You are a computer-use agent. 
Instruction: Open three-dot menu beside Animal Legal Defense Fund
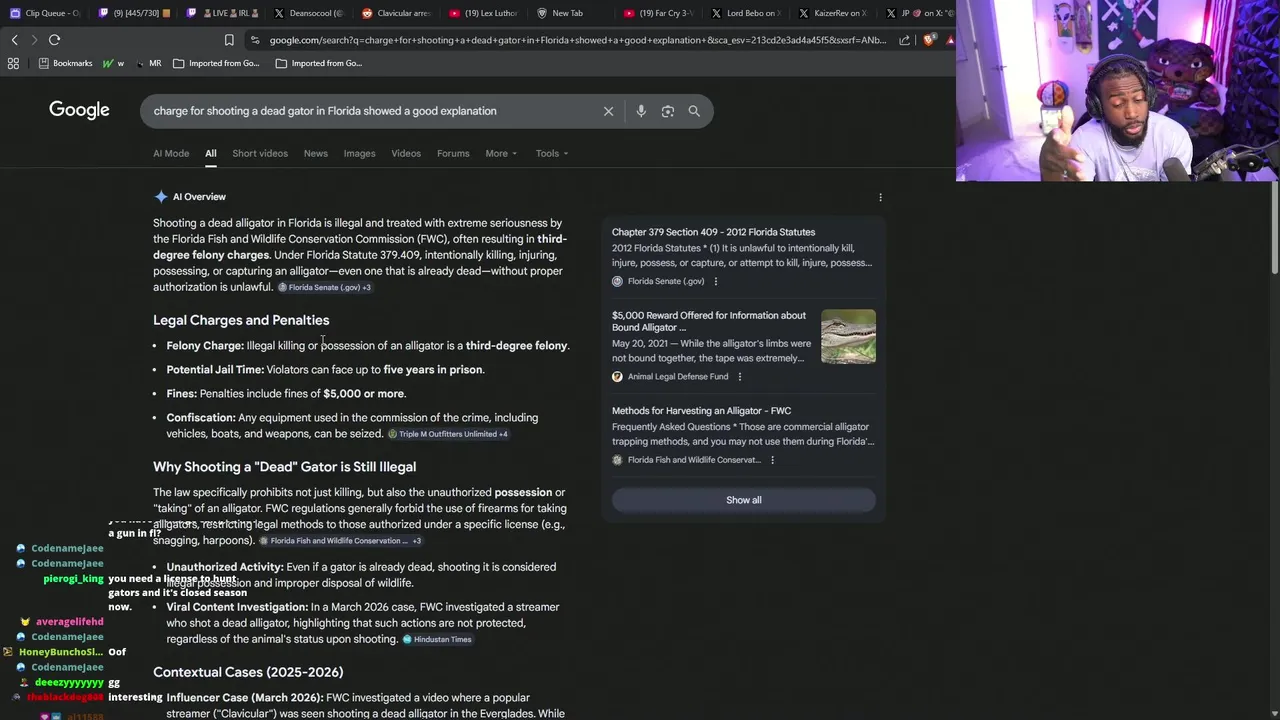[740, 377]
